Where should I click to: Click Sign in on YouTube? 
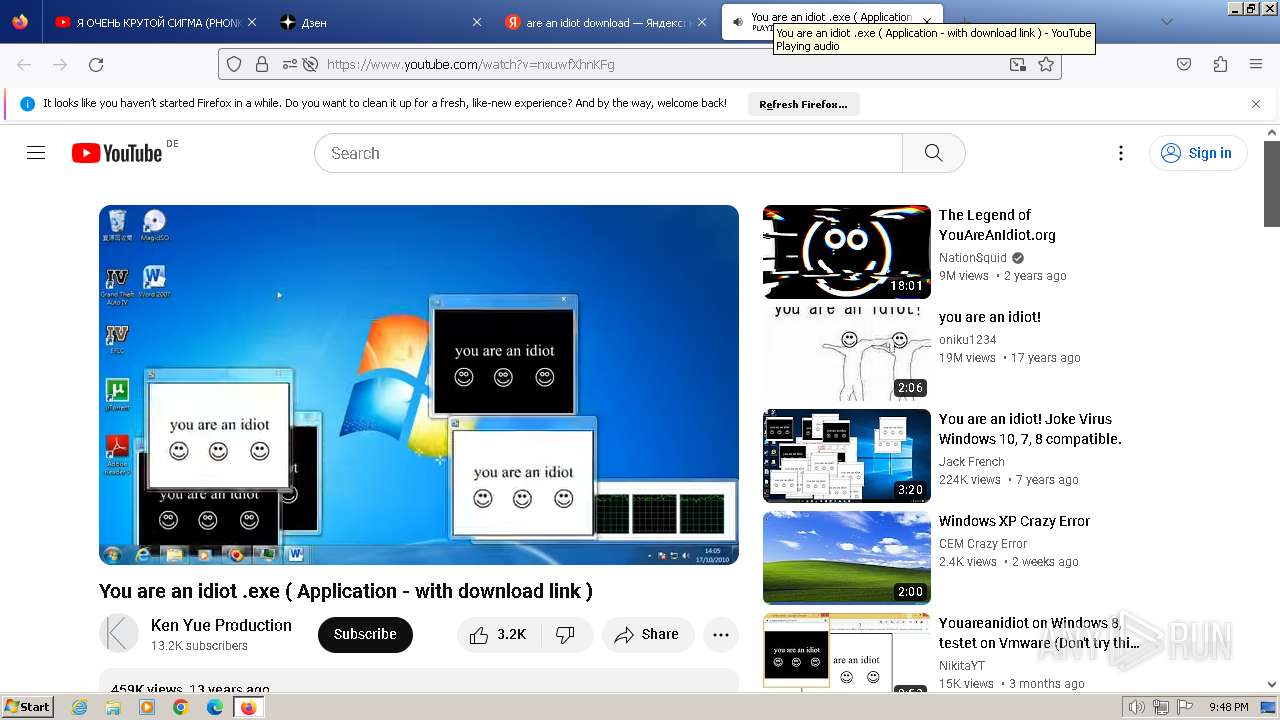(1198, 153)
